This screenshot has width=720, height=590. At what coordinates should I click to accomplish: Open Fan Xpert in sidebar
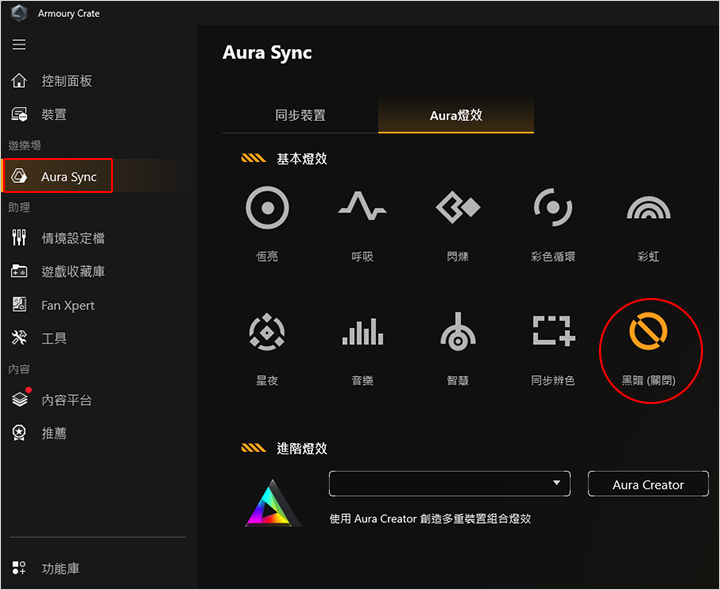pos(53,305)
